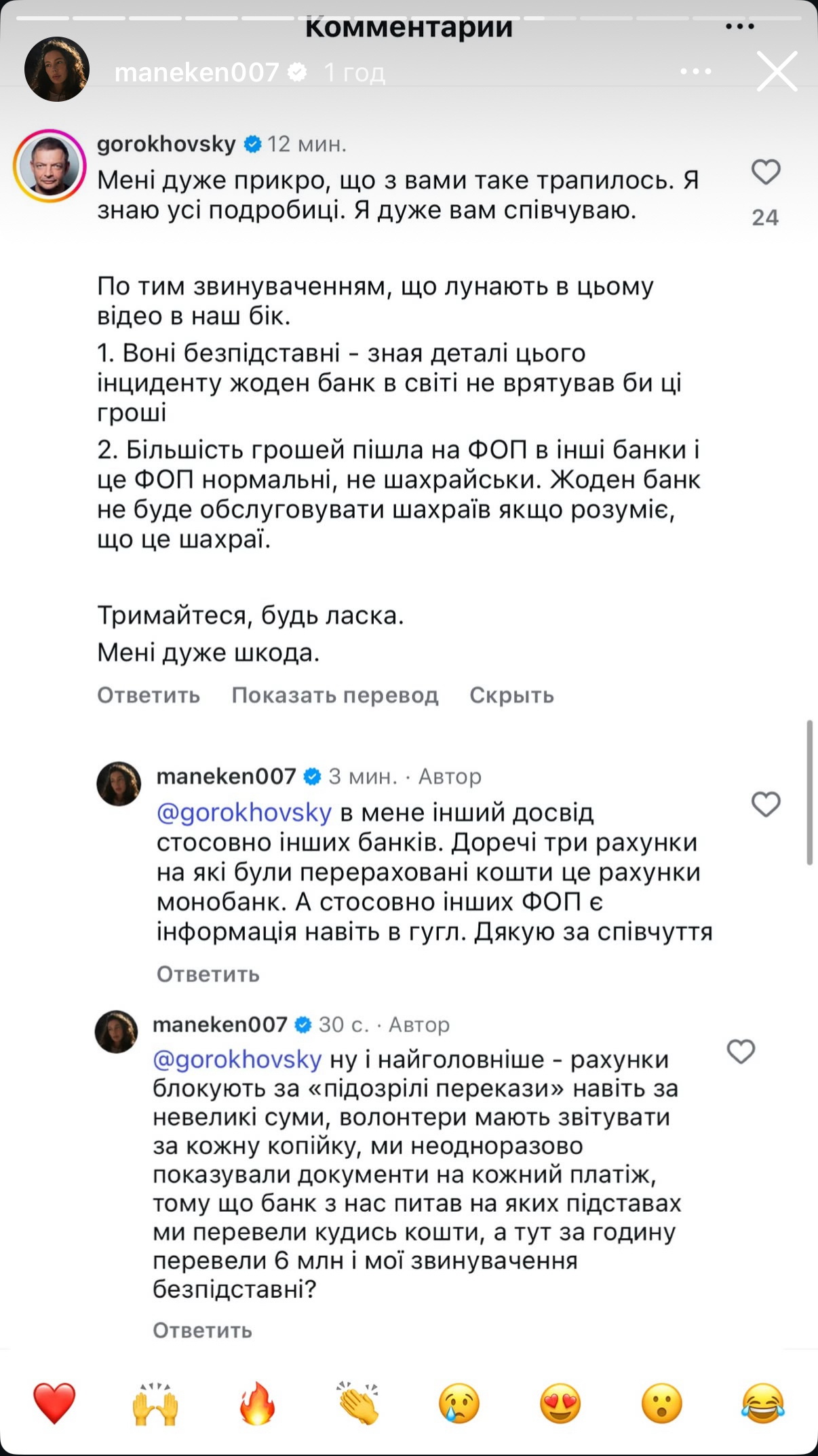Click Скрыть to hide gorokhovsky's comment
This screenshot has width=818, height=1456.
(511, 695)
